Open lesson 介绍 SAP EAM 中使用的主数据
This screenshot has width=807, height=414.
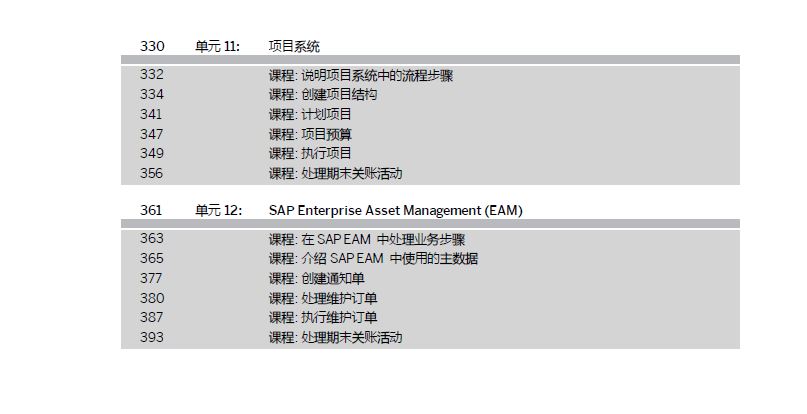click(373, 258)
